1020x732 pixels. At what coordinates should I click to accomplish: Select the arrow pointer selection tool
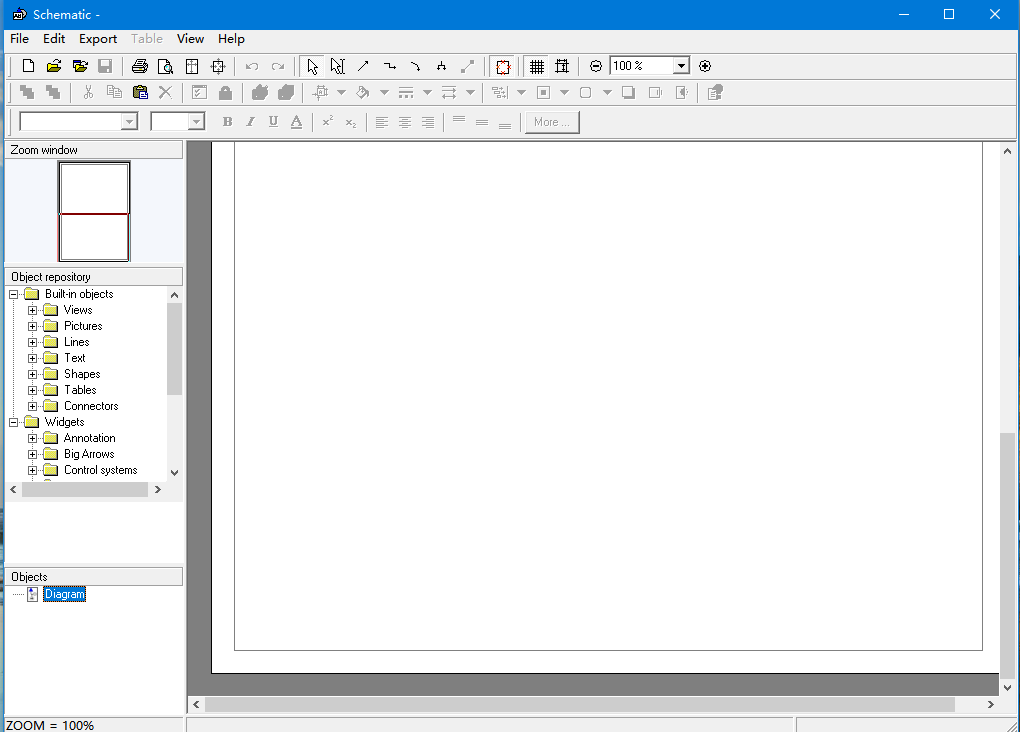(312, 66)
